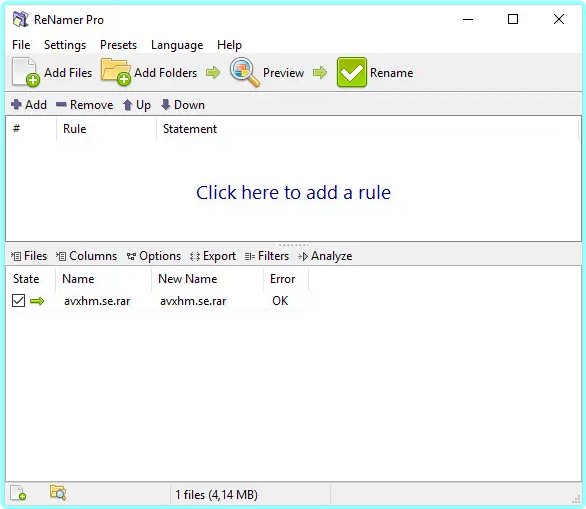586x509 pixels.
Task: Open the Help menu
Action: point(229,45)
